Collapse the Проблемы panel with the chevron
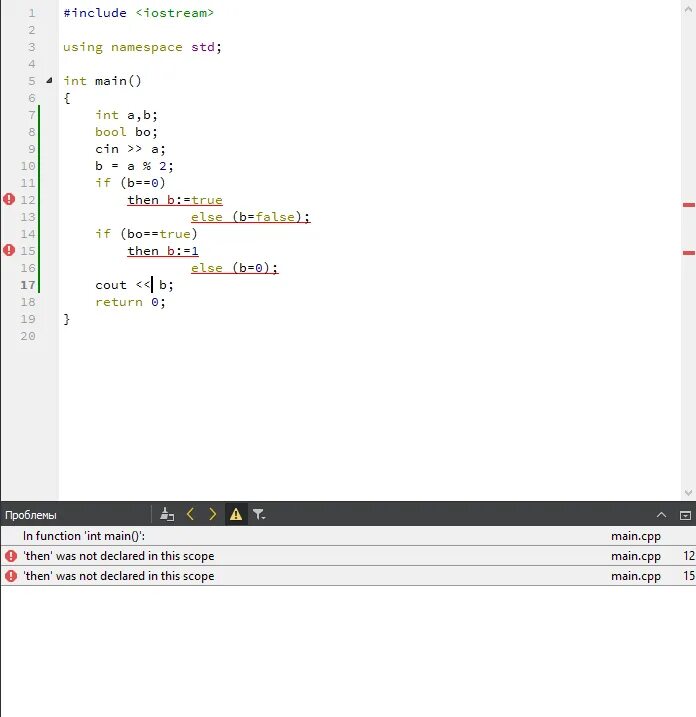This screenshot has height=717, width=696. pyautogui.click(x=661, y=515)
